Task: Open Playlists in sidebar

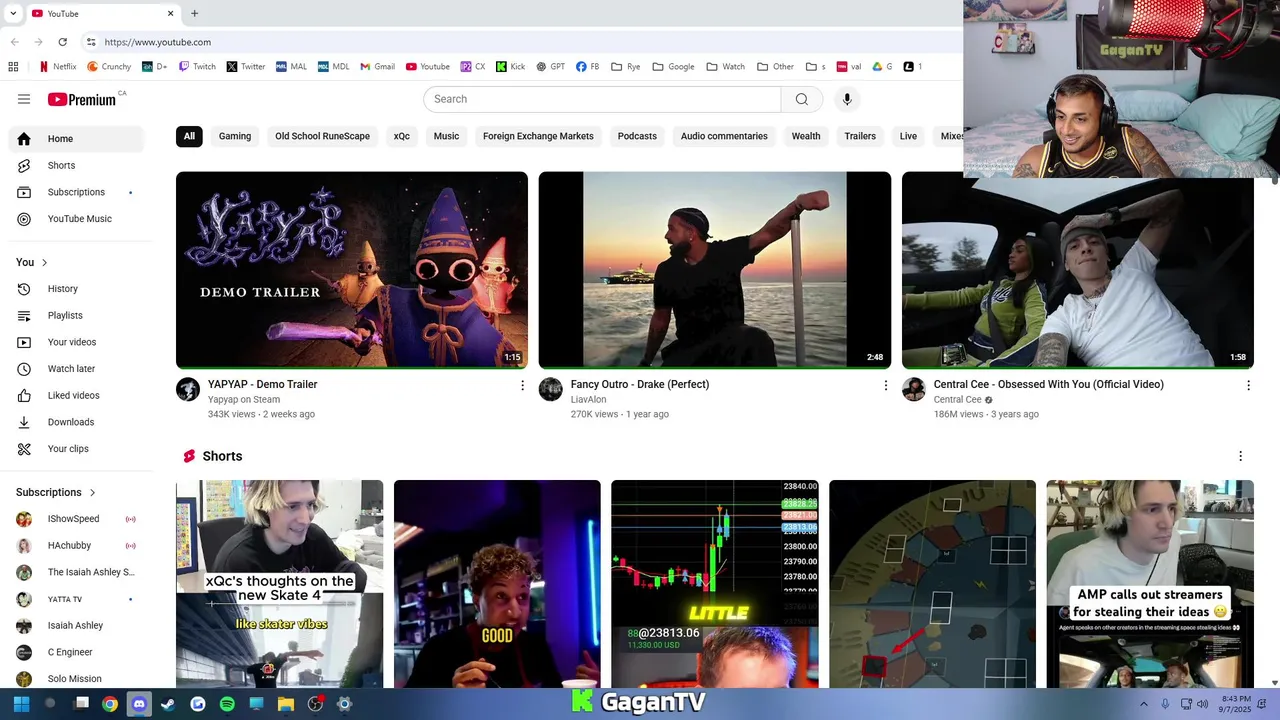Action: click(76, 315)
